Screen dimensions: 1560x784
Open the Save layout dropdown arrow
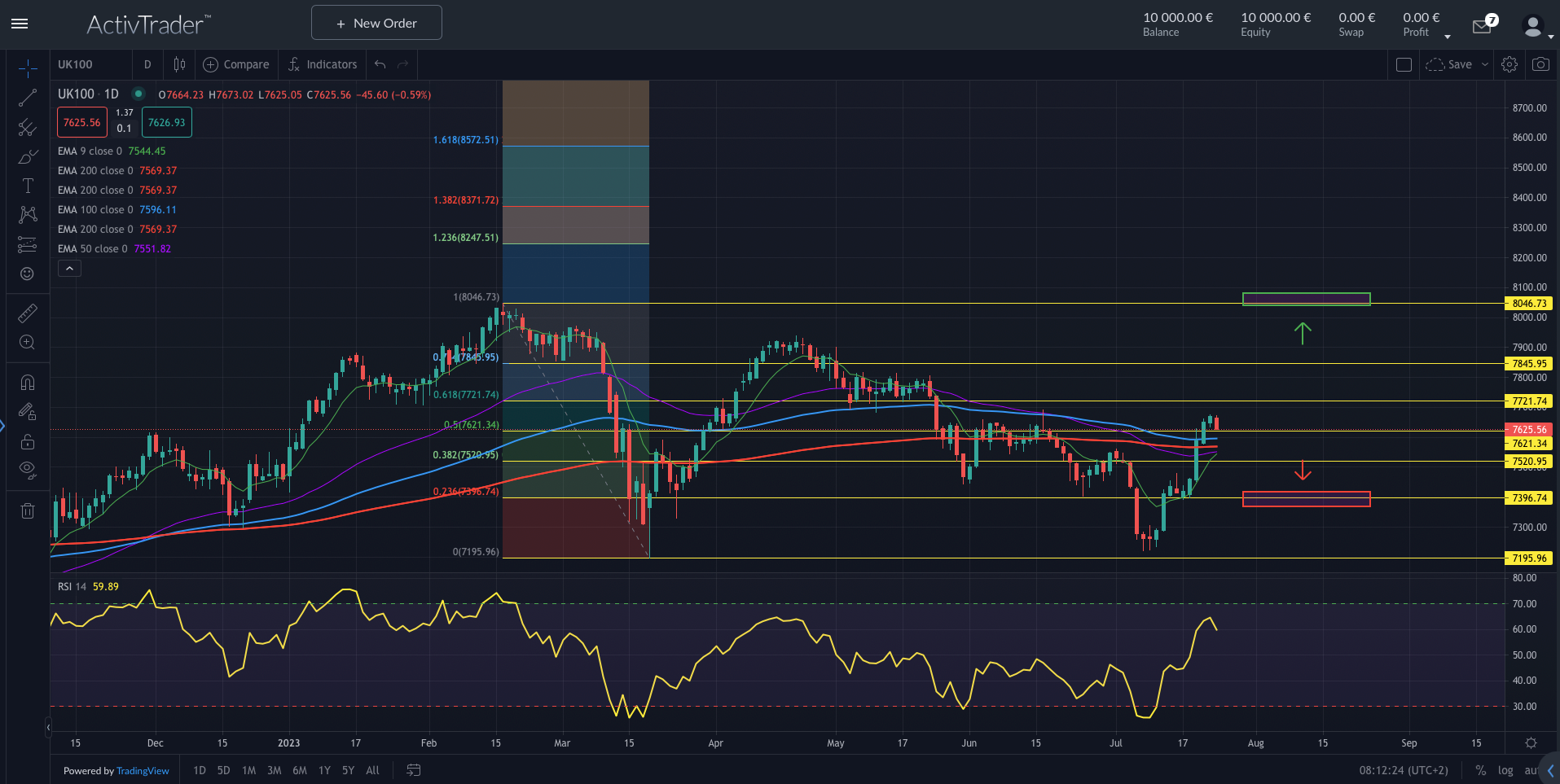[1485, 64]
